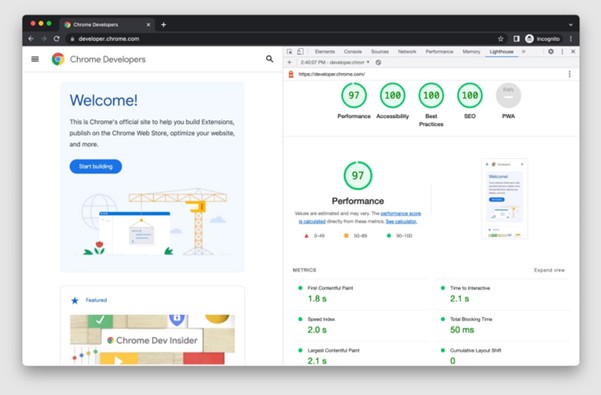Open the See calculator link
This screenshot has height=395, width=601.
[x=401, y=221]
